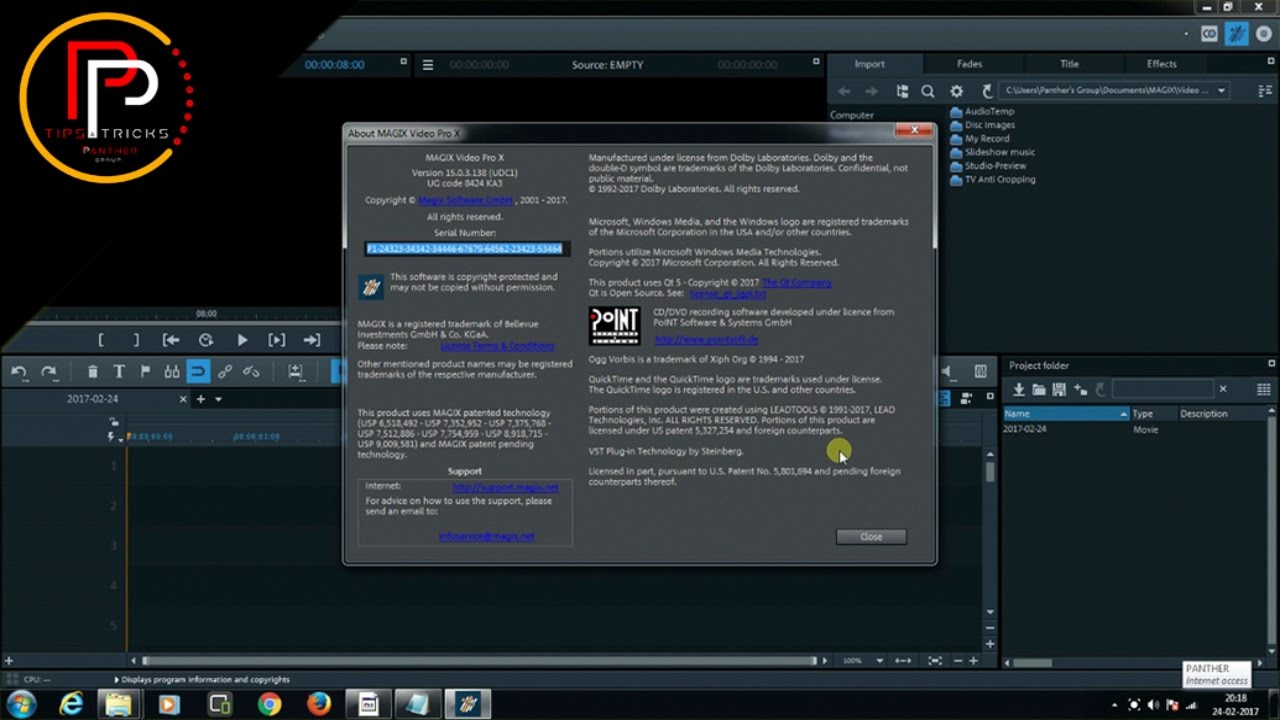Screen dimensions: 1280x720
Task: Switch to the Title tab
Action: [x=1069, y=64]
